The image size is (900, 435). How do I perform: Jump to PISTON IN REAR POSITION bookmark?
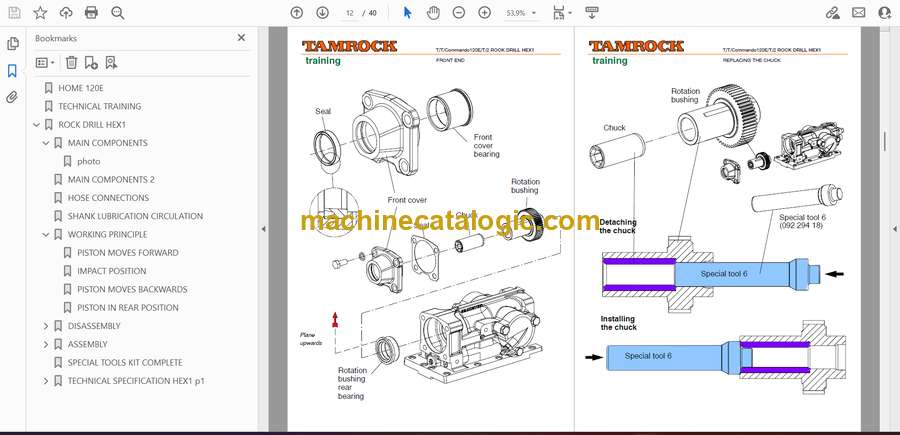[127, 308]
